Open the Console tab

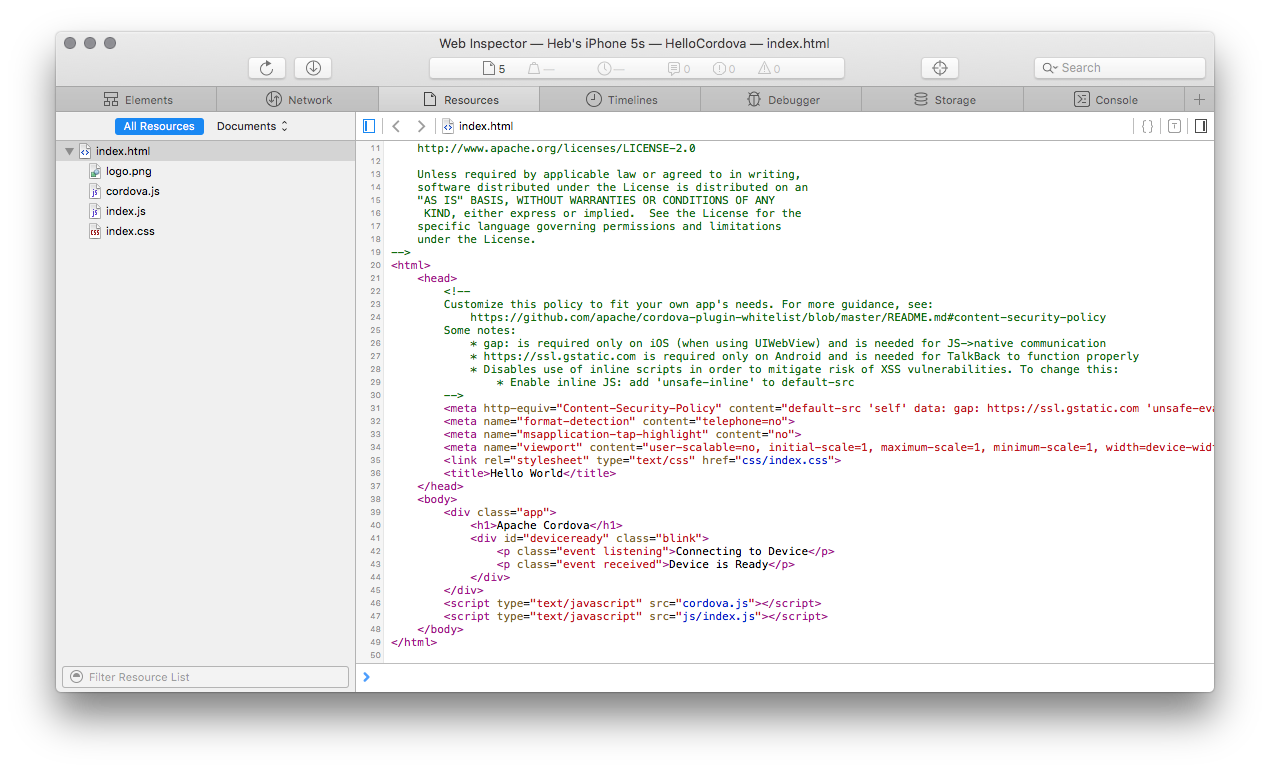click(x=1104, y=99)
